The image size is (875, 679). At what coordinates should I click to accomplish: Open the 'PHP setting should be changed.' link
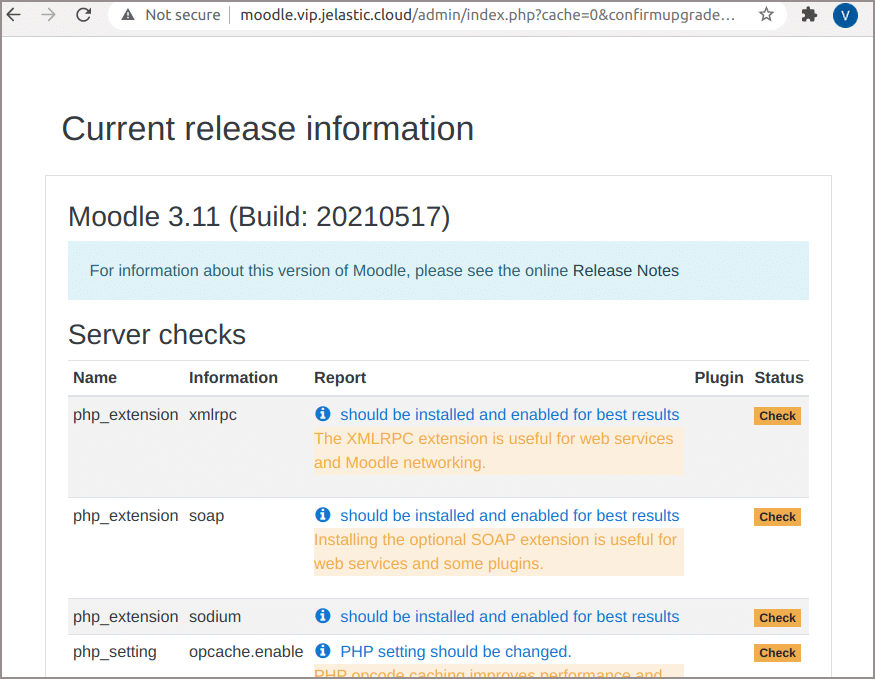click(455, 652)
